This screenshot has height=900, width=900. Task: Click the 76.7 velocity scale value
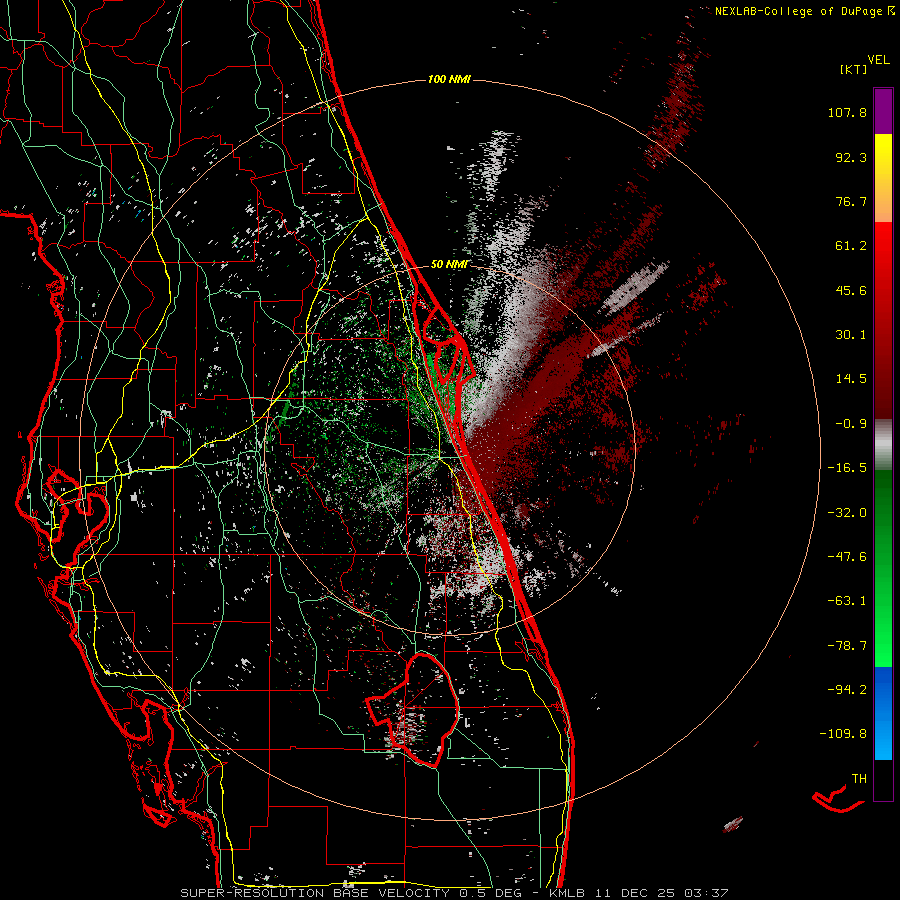[x=851, y=201]
